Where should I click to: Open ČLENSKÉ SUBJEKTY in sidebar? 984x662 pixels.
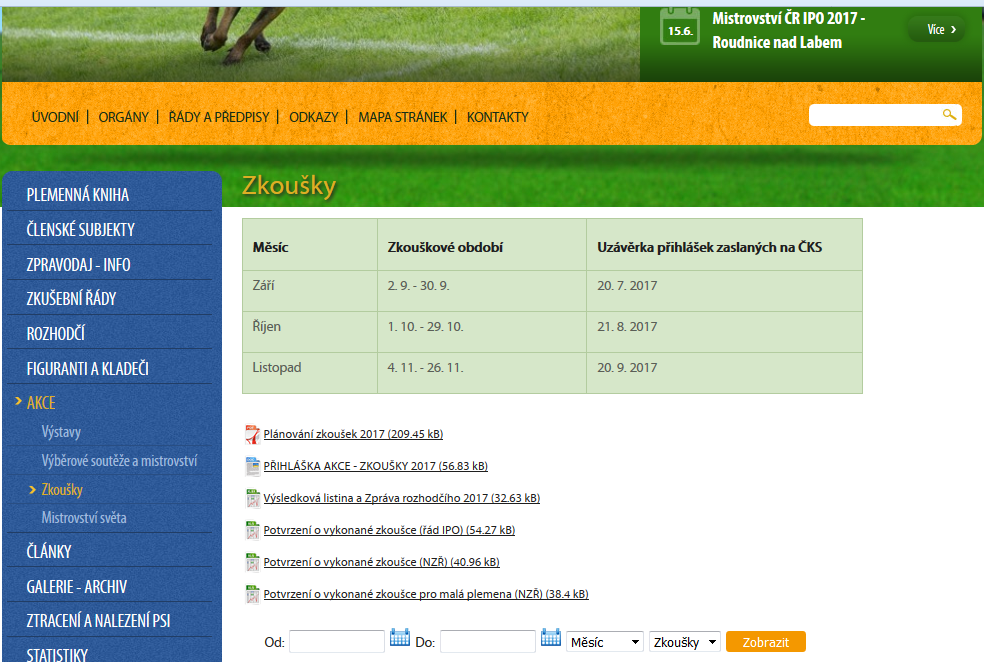pyautogui.click(x=80, y=230)
